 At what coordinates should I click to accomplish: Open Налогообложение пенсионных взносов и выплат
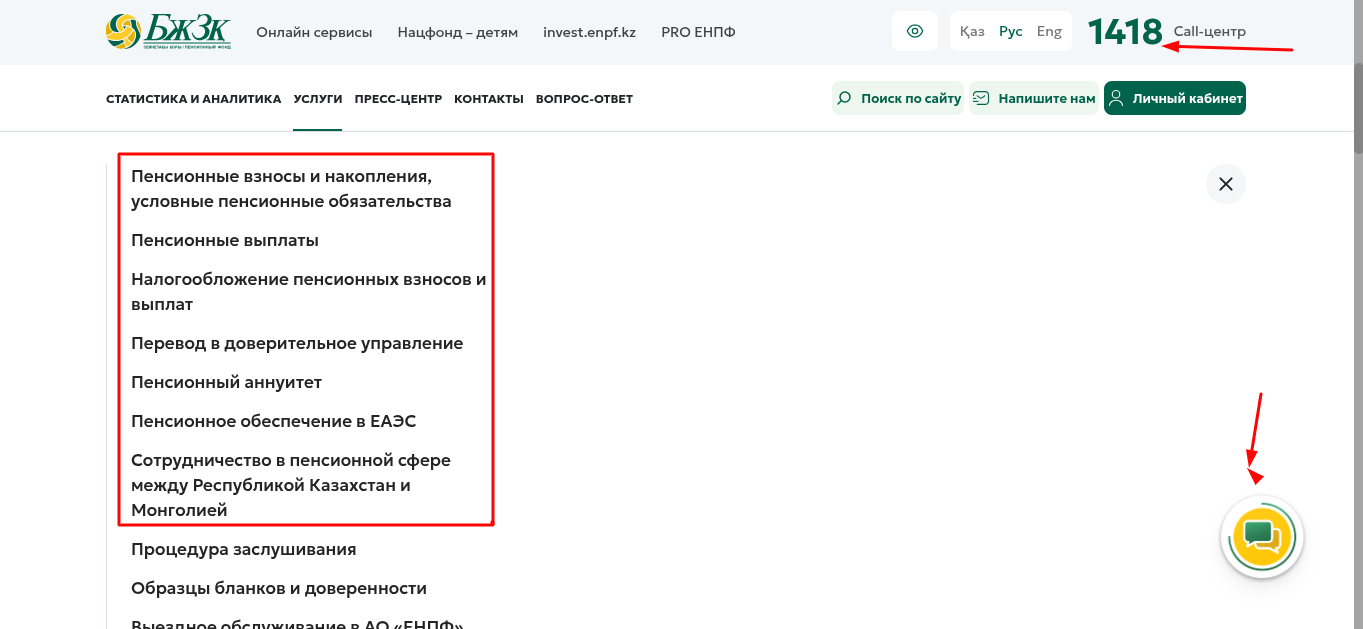point(309,292)
